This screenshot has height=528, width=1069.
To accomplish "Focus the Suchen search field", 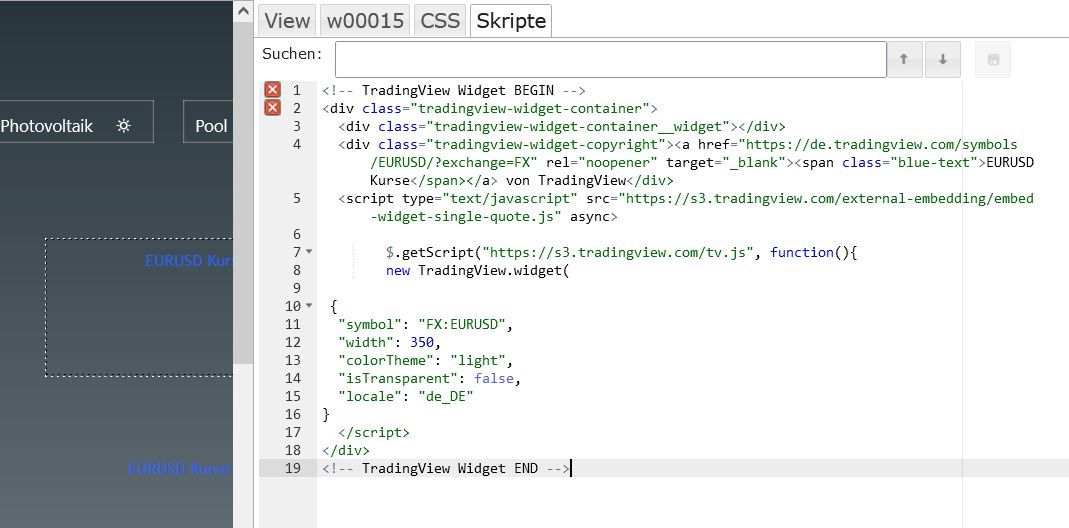I will [x=610, y=59].
